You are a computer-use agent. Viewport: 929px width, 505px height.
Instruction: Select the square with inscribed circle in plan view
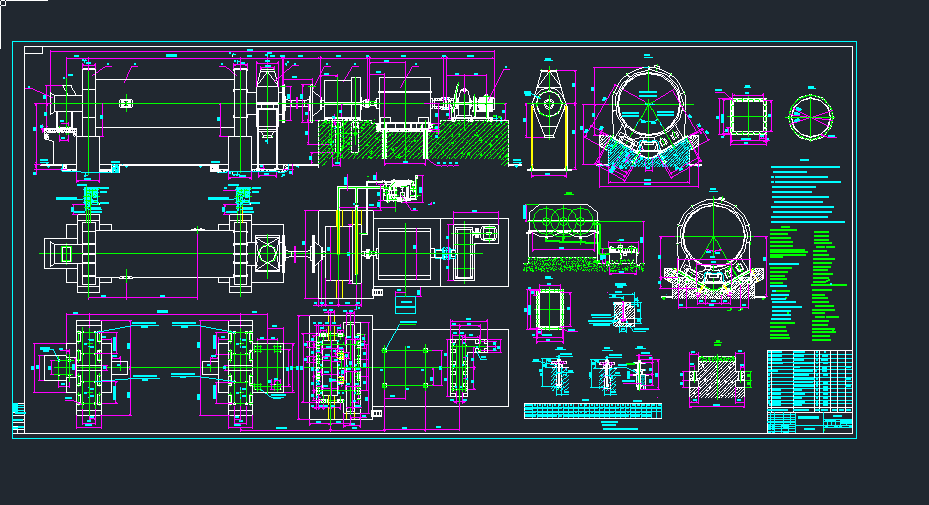[270, 253]
